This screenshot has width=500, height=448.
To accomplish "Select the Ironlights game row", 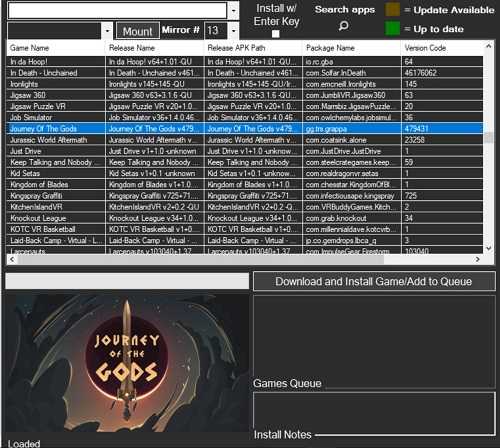I will (x=245, y=84).
